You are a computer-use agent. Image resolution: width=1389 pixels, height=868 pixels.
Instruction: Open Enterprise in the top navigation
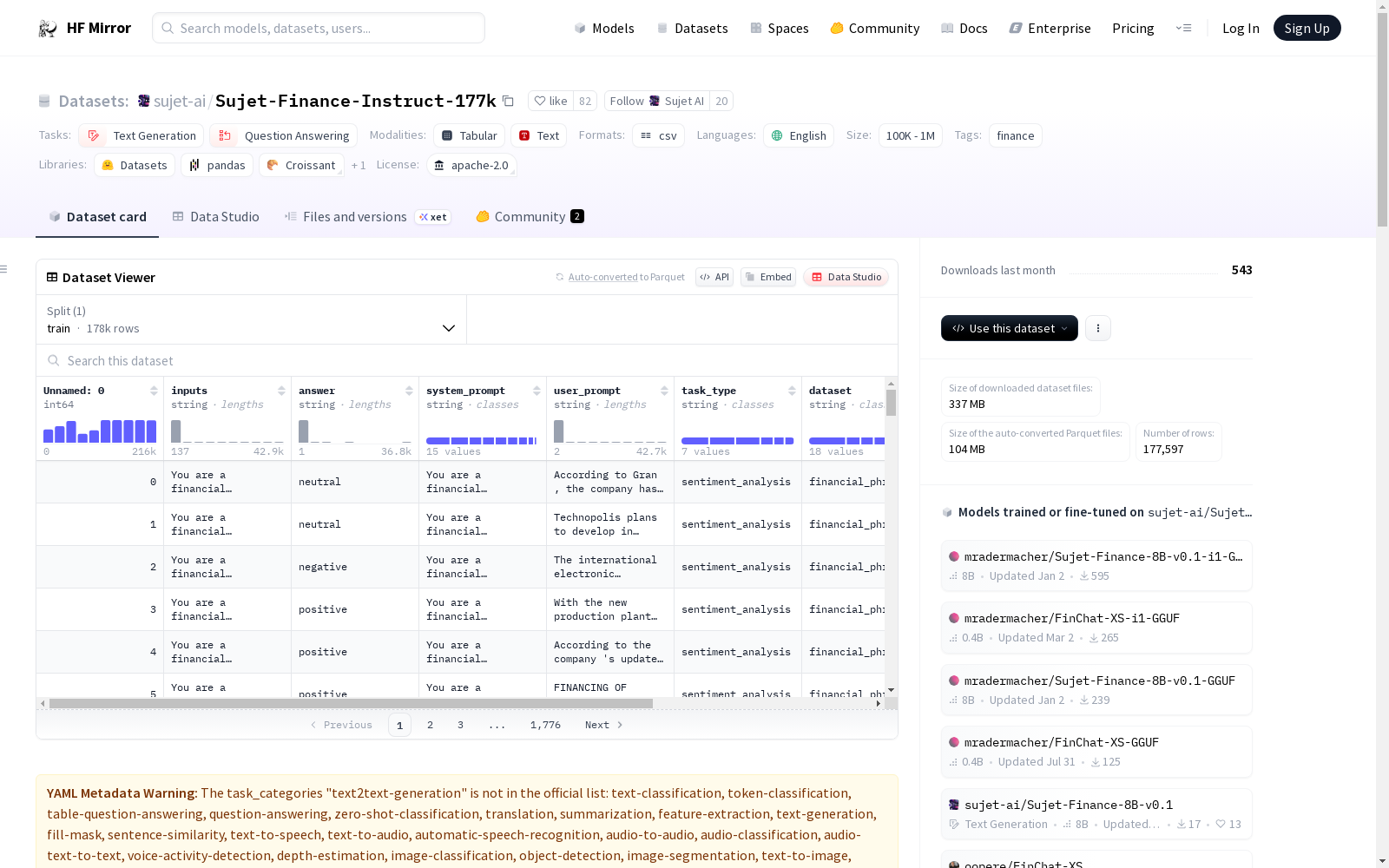click(x=1050, y=29)
